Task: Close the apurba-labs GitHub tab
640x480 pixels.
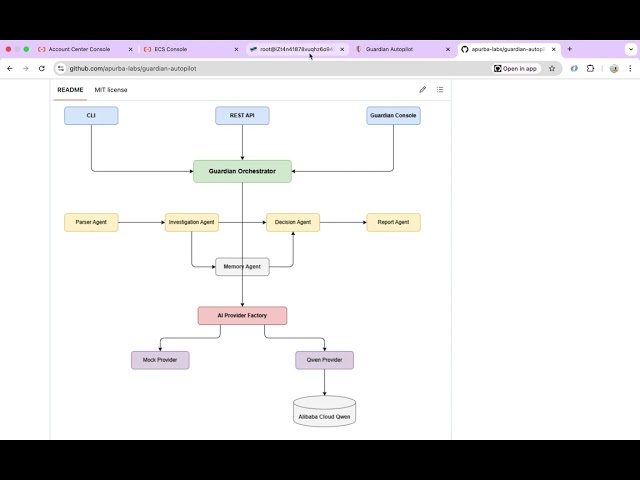Action: pos(553,49)
